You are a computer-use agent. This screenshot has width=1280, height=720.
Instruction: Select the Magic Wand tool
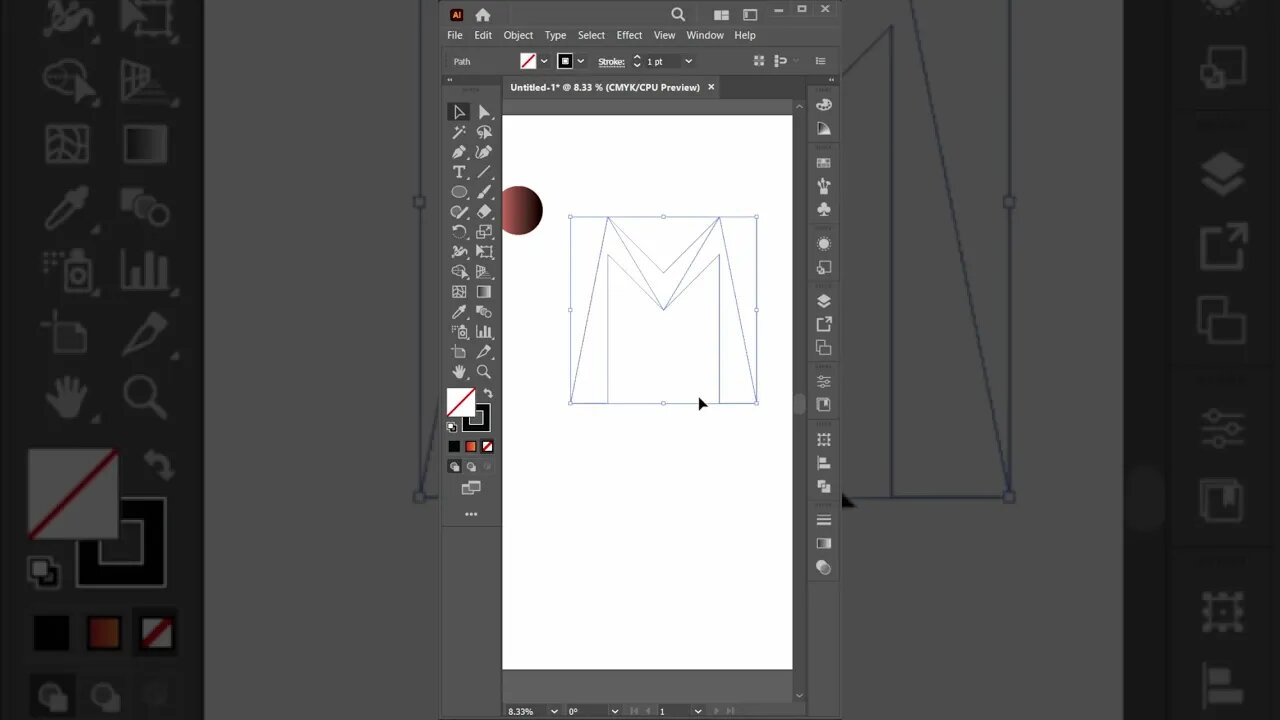click(459, 132)
